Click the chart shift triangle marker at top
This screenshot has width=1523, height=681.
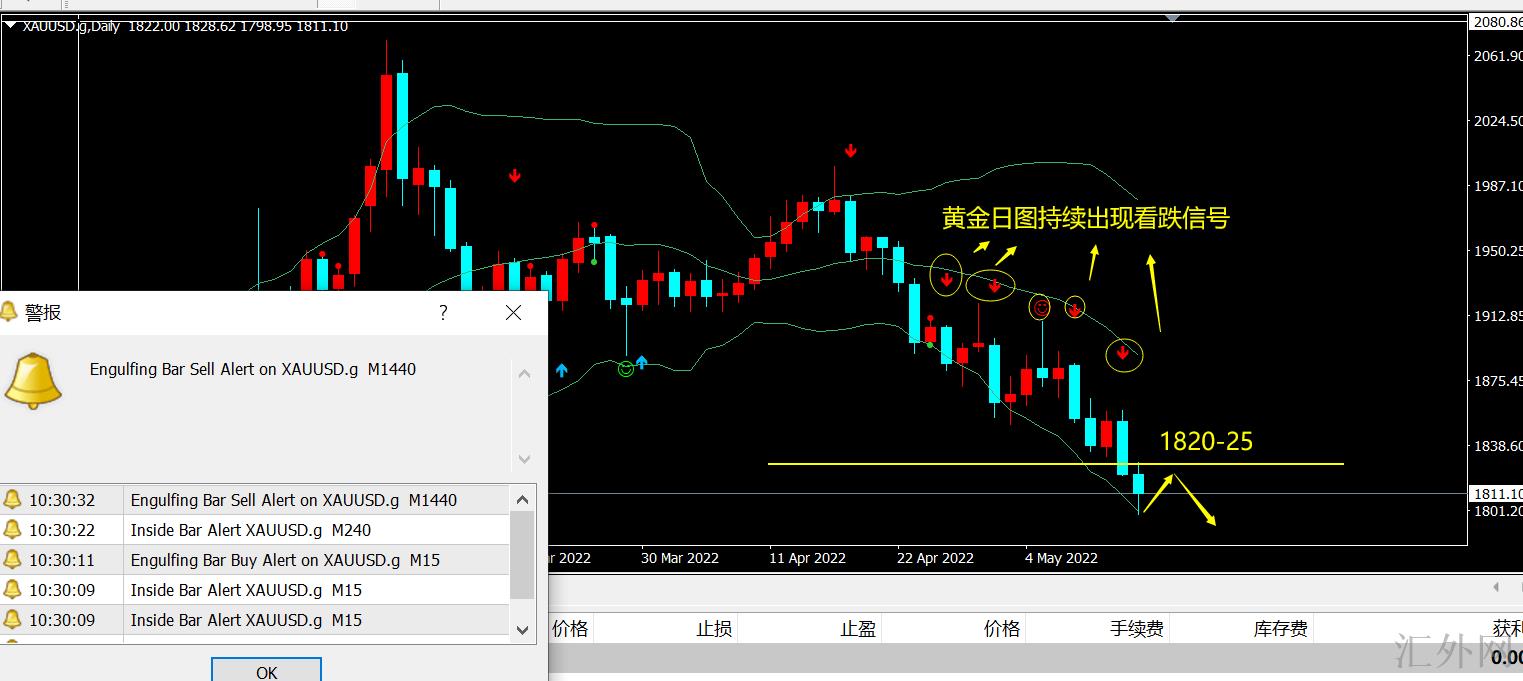pos(1173,18)
